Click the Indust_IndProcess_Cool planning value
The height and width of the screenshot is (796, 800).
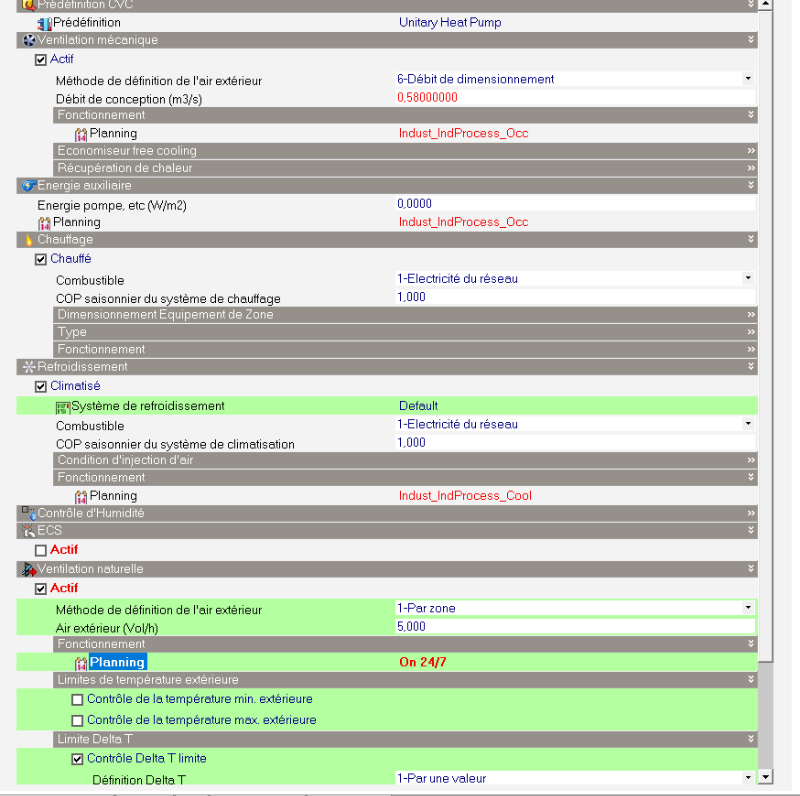(x=465, y=496)
